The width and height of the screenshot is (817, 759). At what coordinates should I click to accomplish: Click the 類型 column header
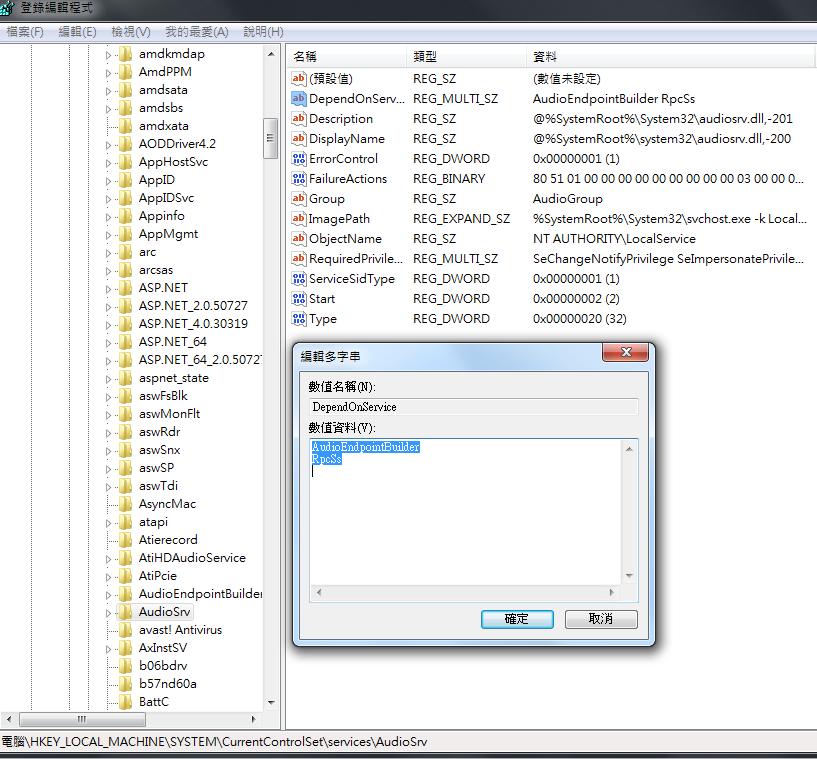pos(466,56)
